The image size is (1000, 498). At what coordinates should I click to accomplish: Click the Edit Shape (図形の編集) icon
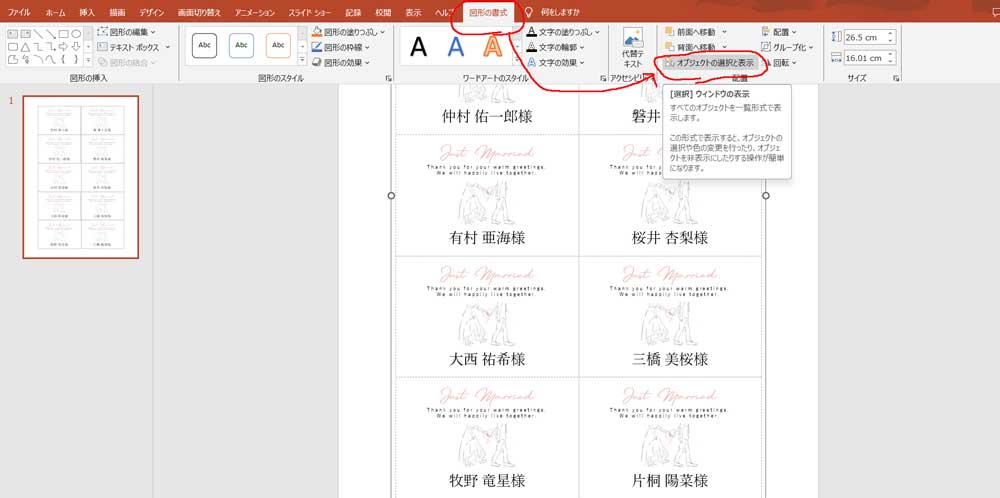click(104, 32)
